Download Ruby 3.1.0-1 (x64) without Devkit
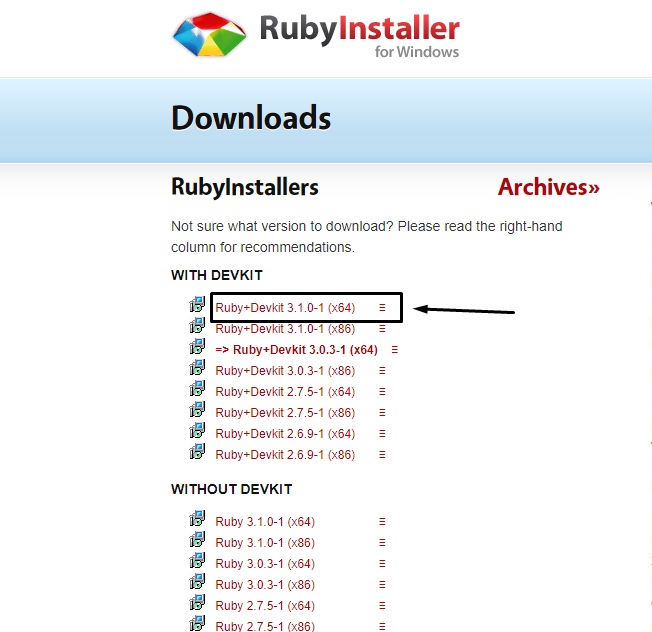652x632 pixels. tap(265, 522)
